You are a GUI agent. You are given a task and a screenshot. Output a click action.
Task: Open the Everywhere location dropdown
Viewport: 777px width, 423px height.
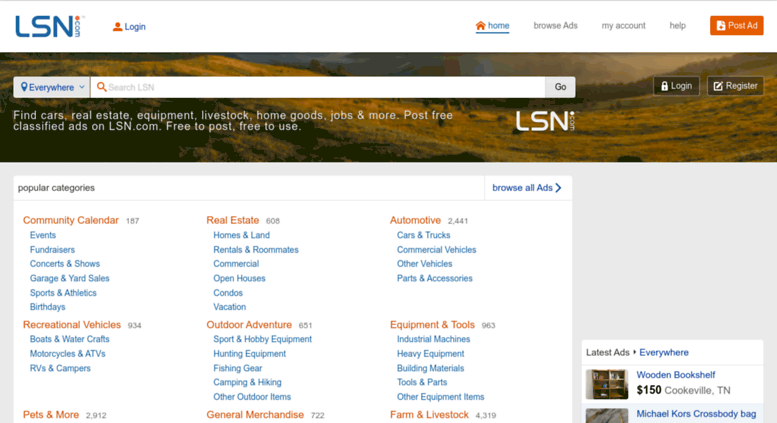point(52,87)
